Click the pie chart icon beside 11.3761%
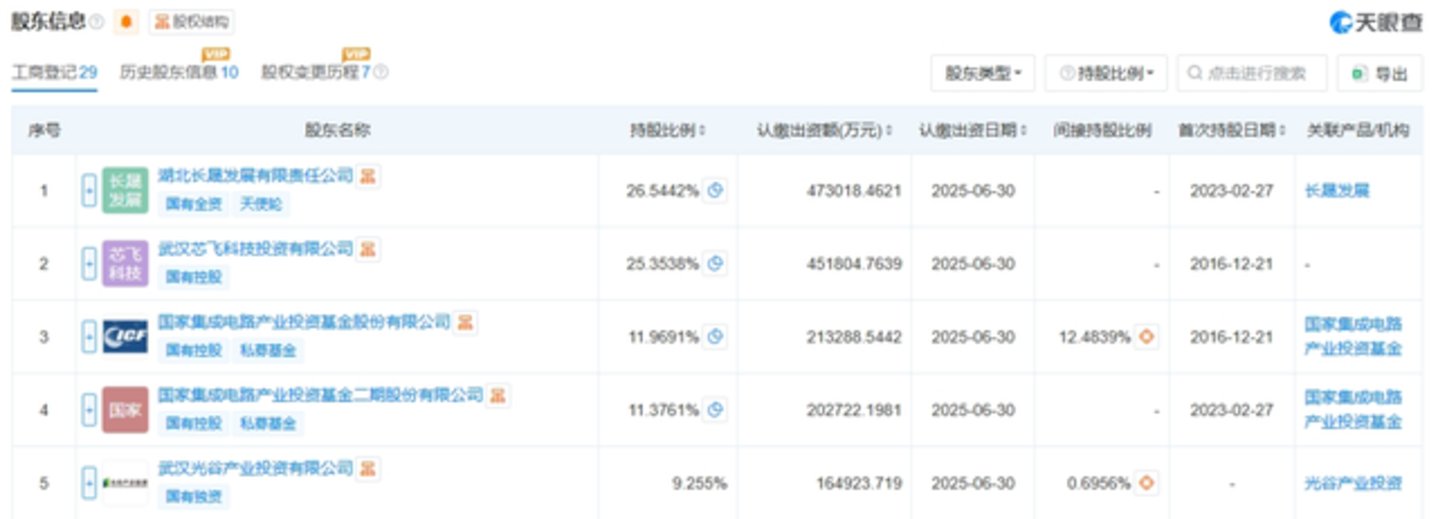This screenshot has height=519, width=1438. click(715, 410)
